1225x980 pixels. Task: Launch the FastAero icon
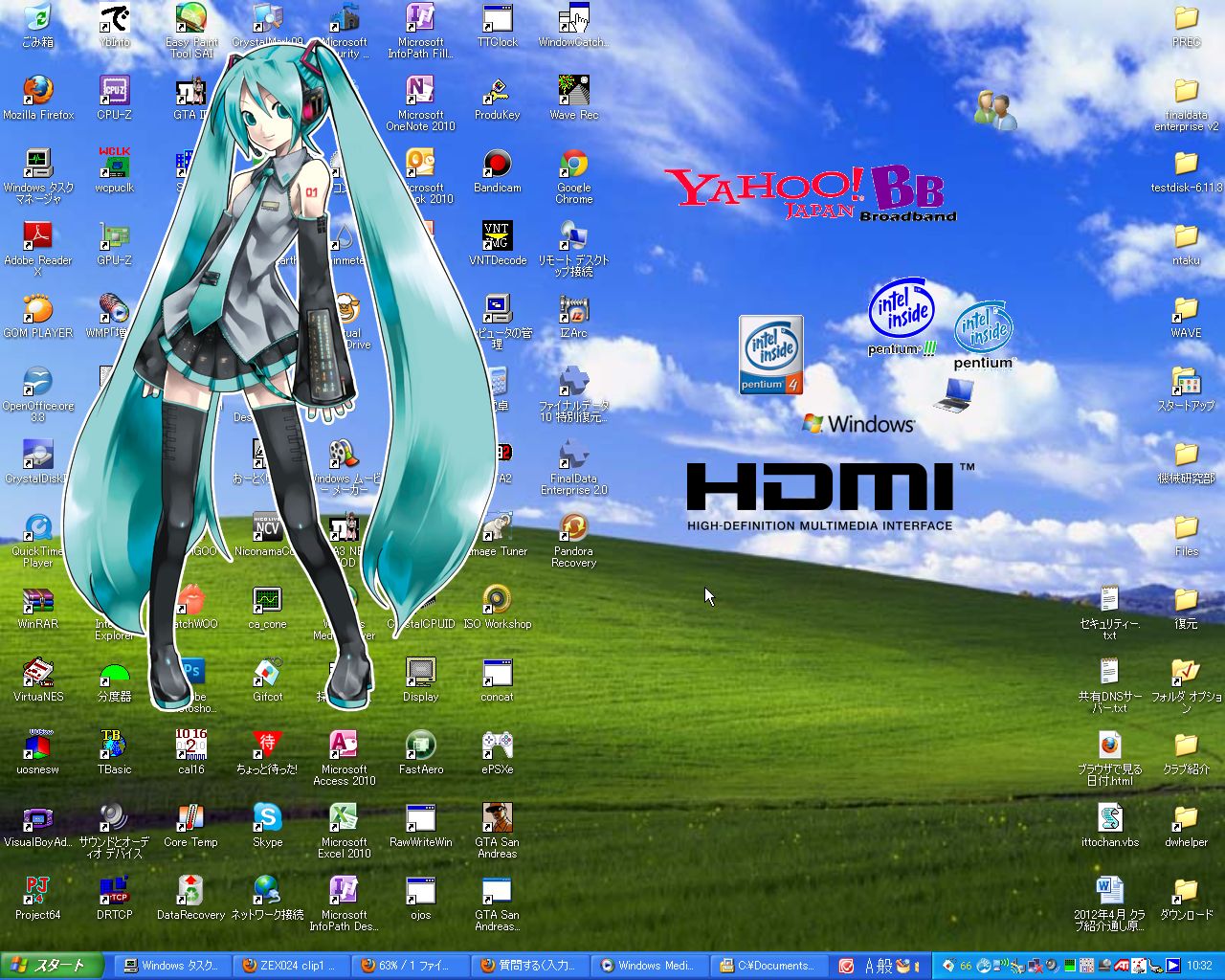[x=421, y=752]
